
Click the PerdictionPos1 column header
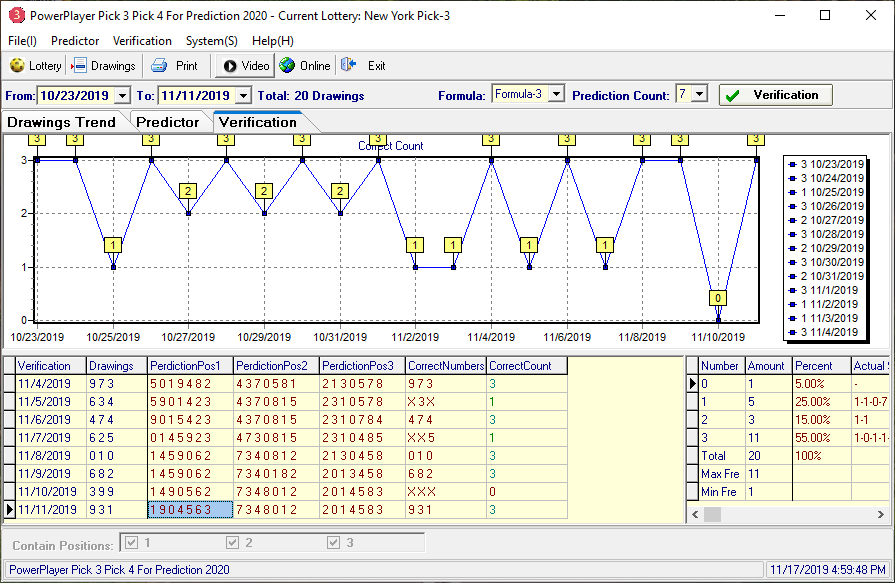click(x=190, y=365)
